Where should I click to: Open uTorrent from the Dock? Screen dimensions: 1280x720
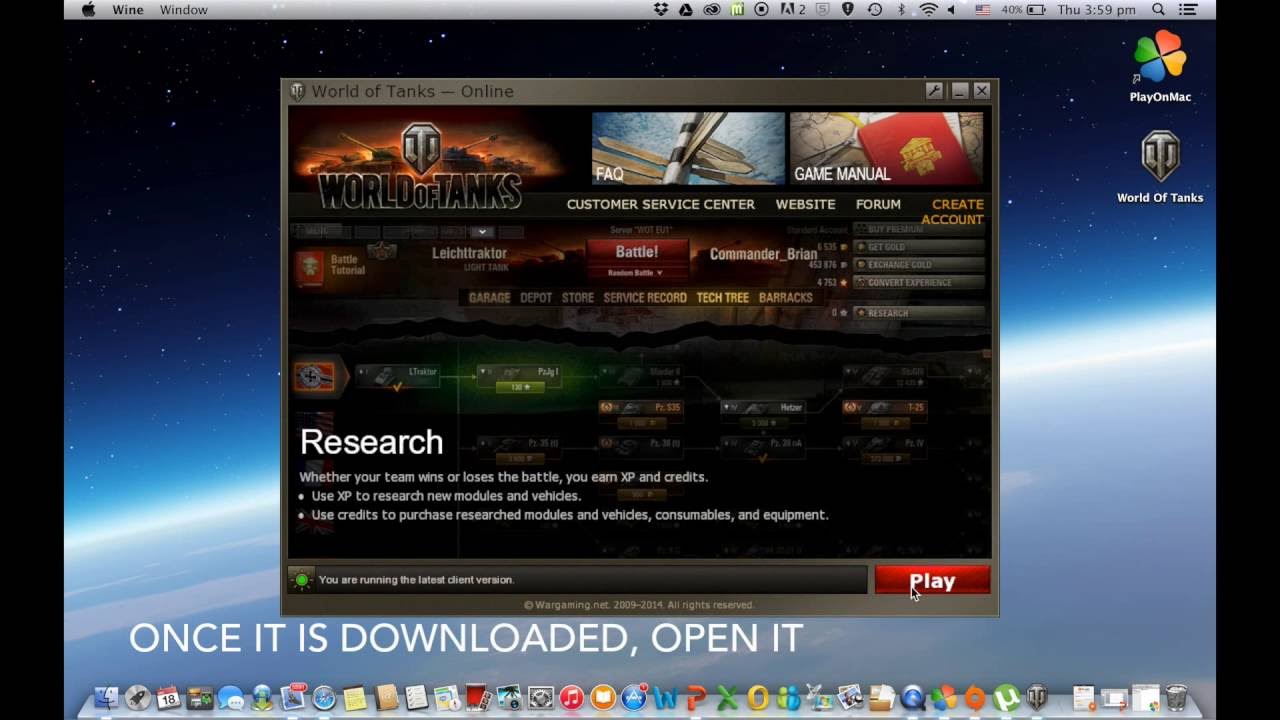[1006, 698]
